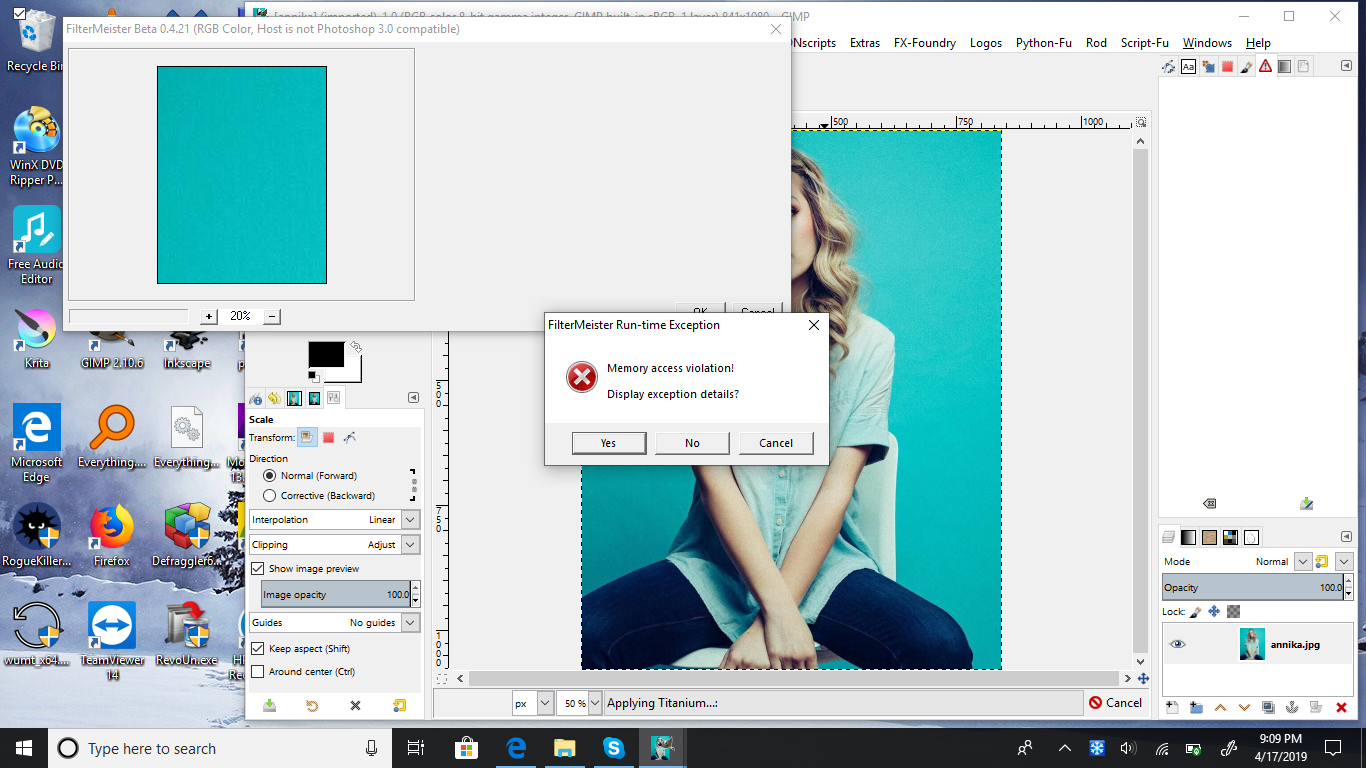
Task: Create a new layer in Layers panel
Action: [x=1172, y=708]
